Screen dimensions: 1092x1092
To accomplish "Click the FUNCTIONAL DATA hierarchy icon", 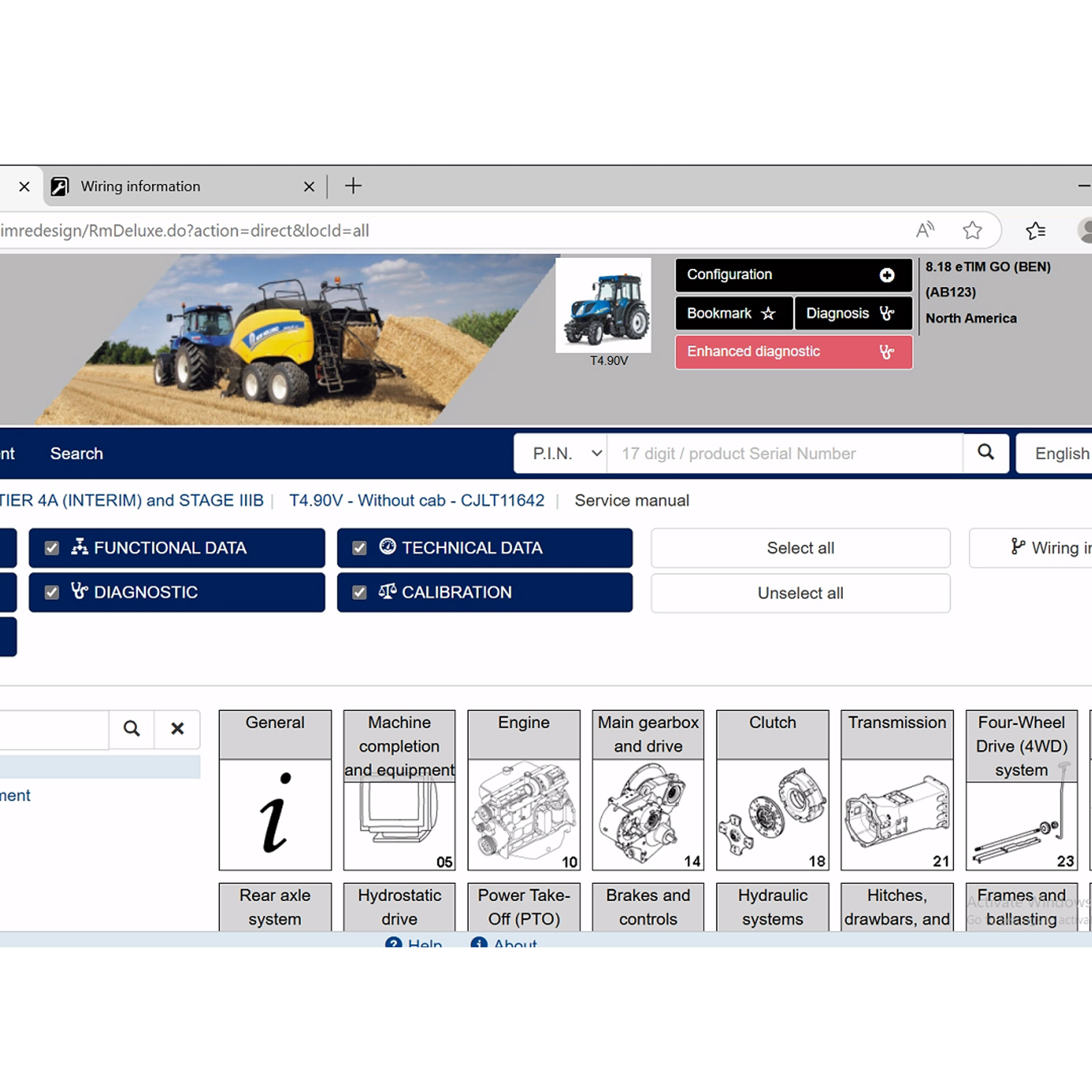I will [80, 547].
